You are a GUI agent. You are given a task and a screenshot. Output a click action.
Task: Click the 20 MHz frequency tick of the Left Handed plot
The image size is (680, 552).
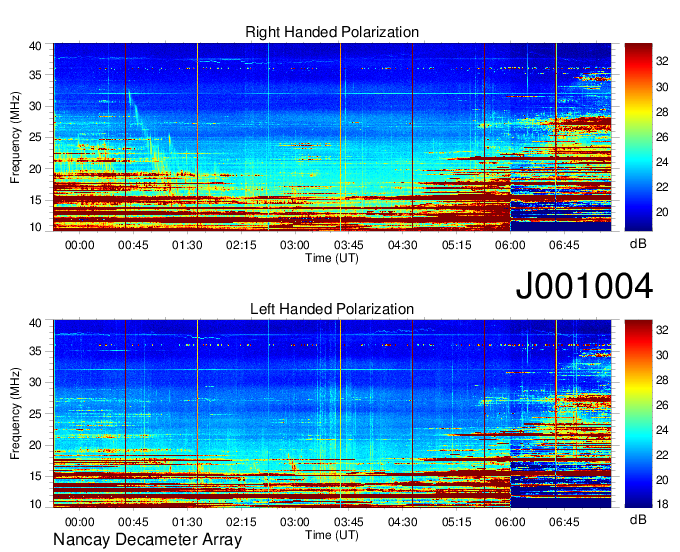coord(35,445)
